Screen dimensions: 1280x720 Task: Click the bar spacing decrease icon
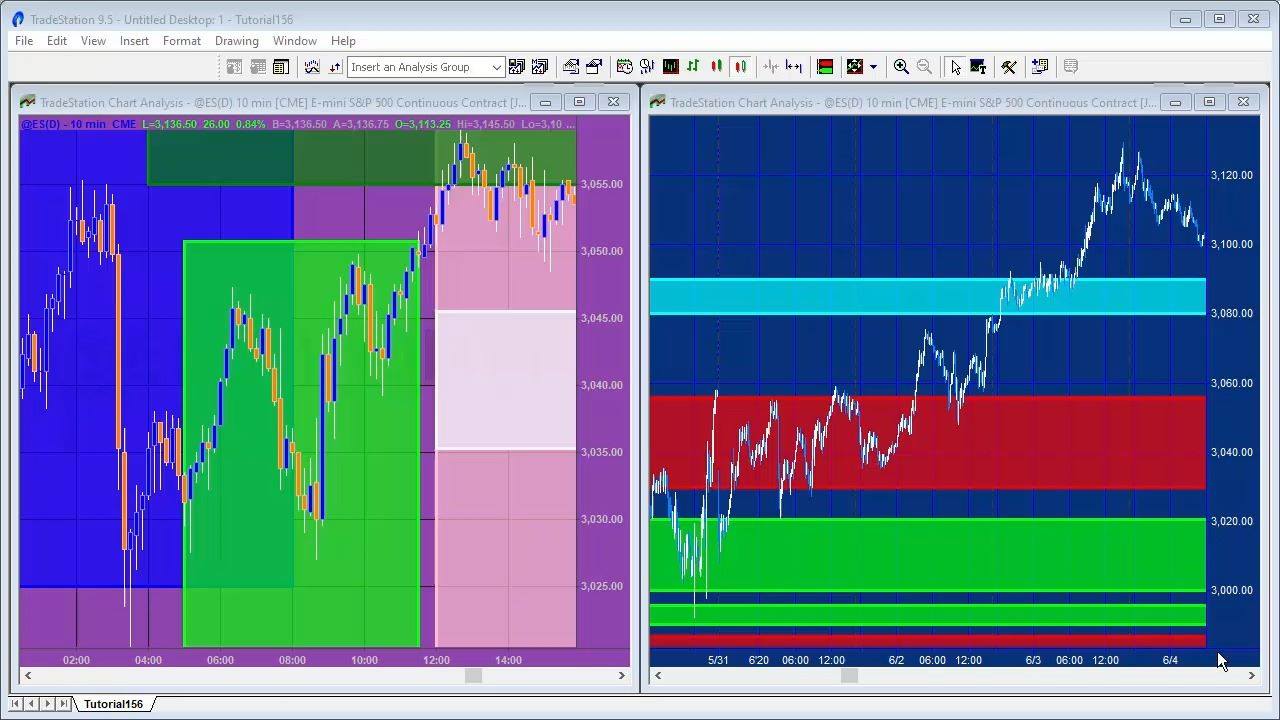[771, 67]
